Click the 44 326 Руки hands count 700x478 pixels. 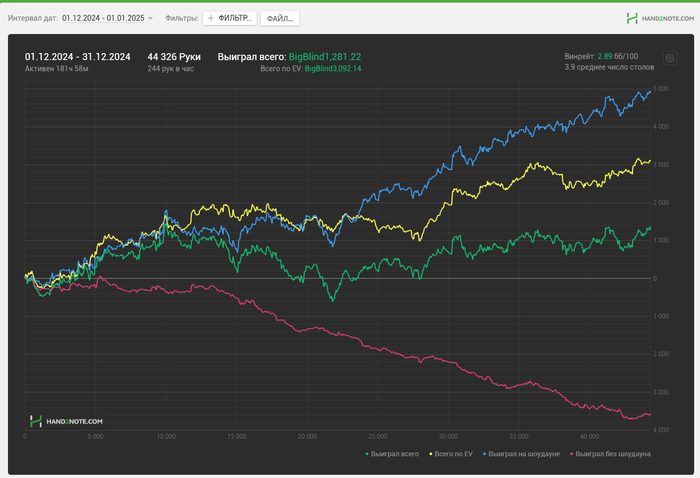(174, 57)
